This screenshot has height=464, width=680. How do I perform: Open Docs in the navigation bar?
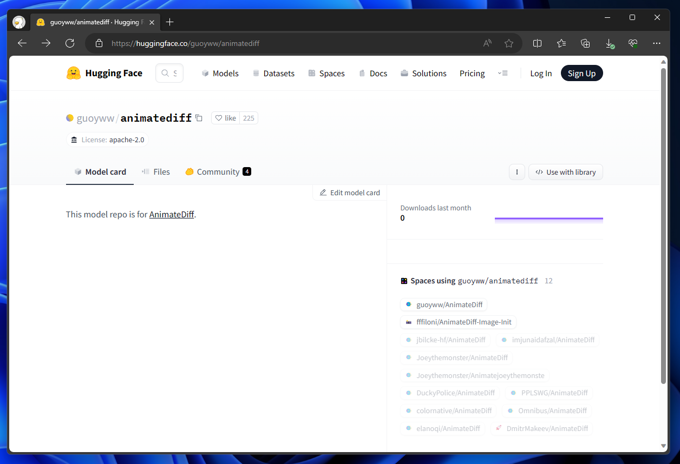373,73
